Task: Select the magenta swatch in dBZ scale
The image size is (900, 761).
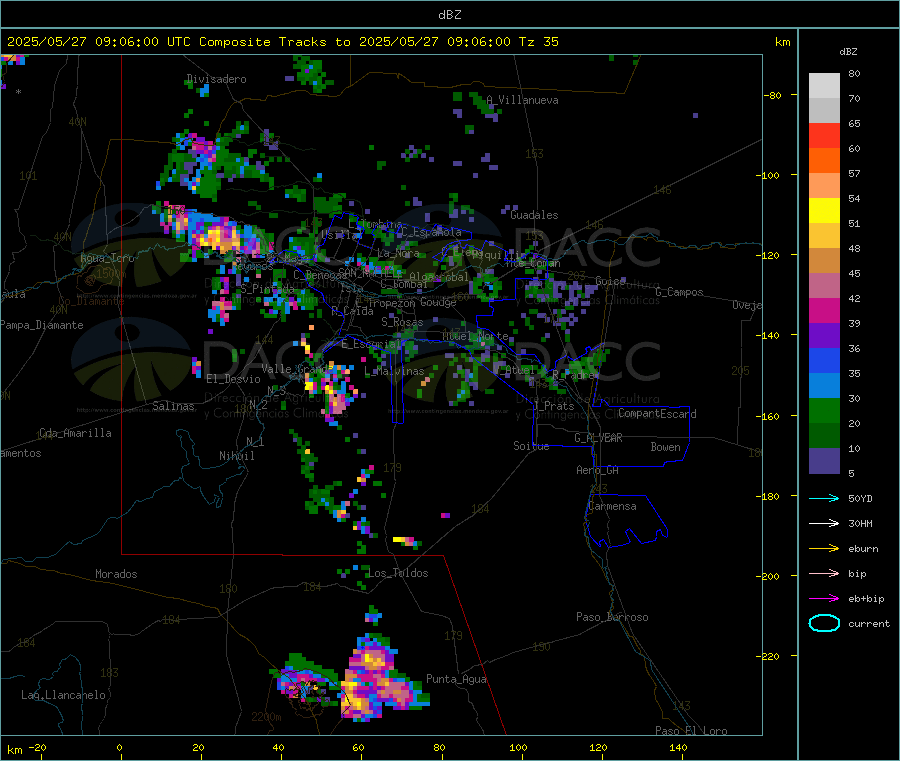Action: tap(824, 310)
